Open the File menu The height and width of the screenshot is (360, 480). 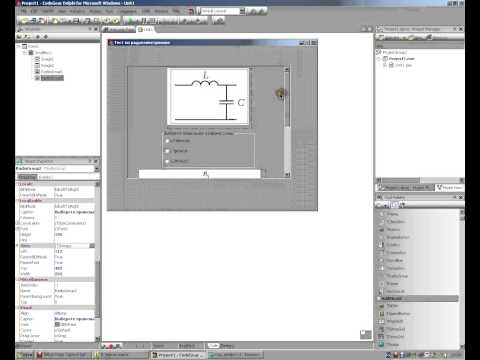click(x=24, y=11)
